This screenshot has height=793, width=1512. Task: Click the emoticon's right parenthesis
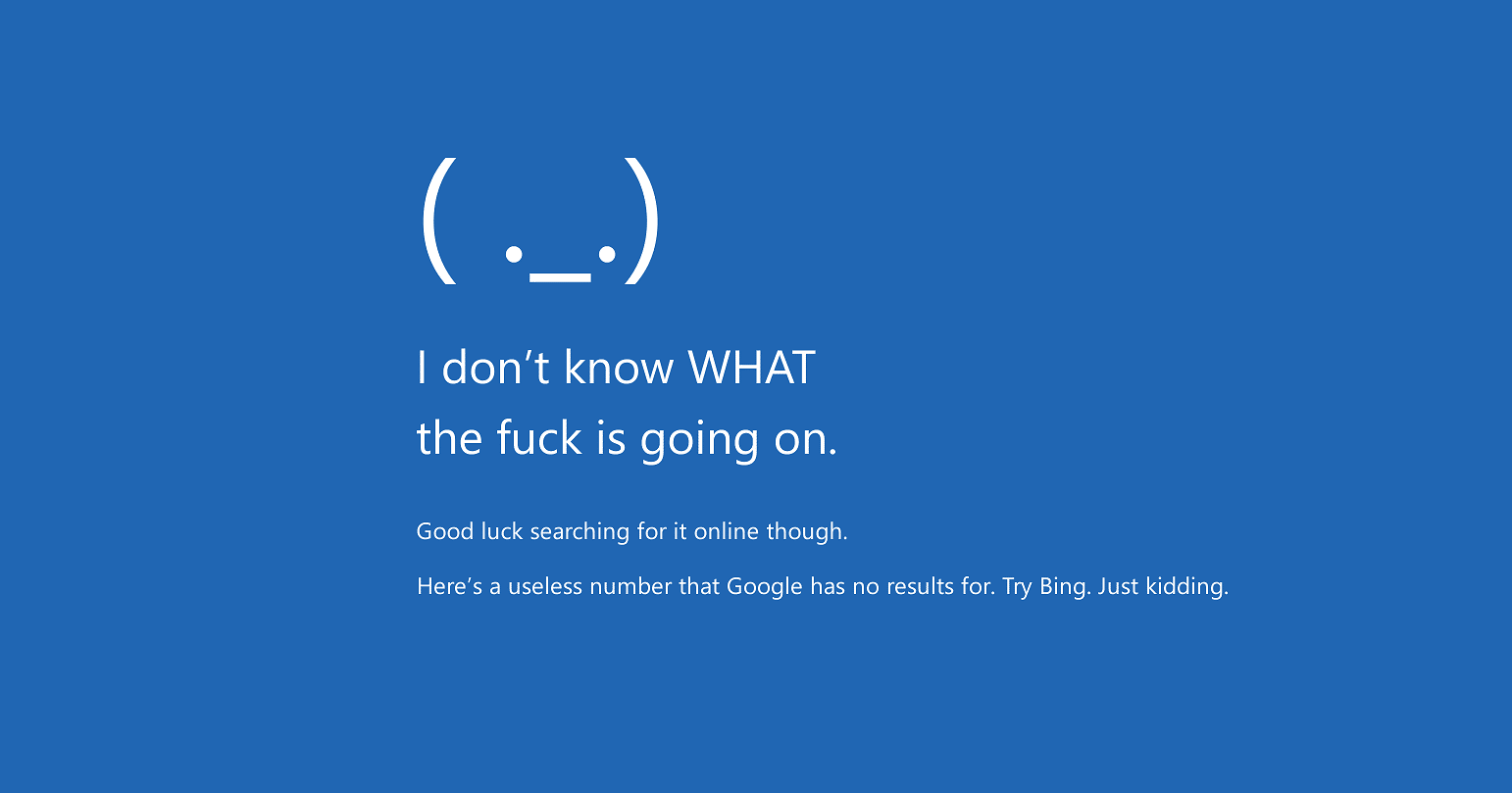coord(642,221)
